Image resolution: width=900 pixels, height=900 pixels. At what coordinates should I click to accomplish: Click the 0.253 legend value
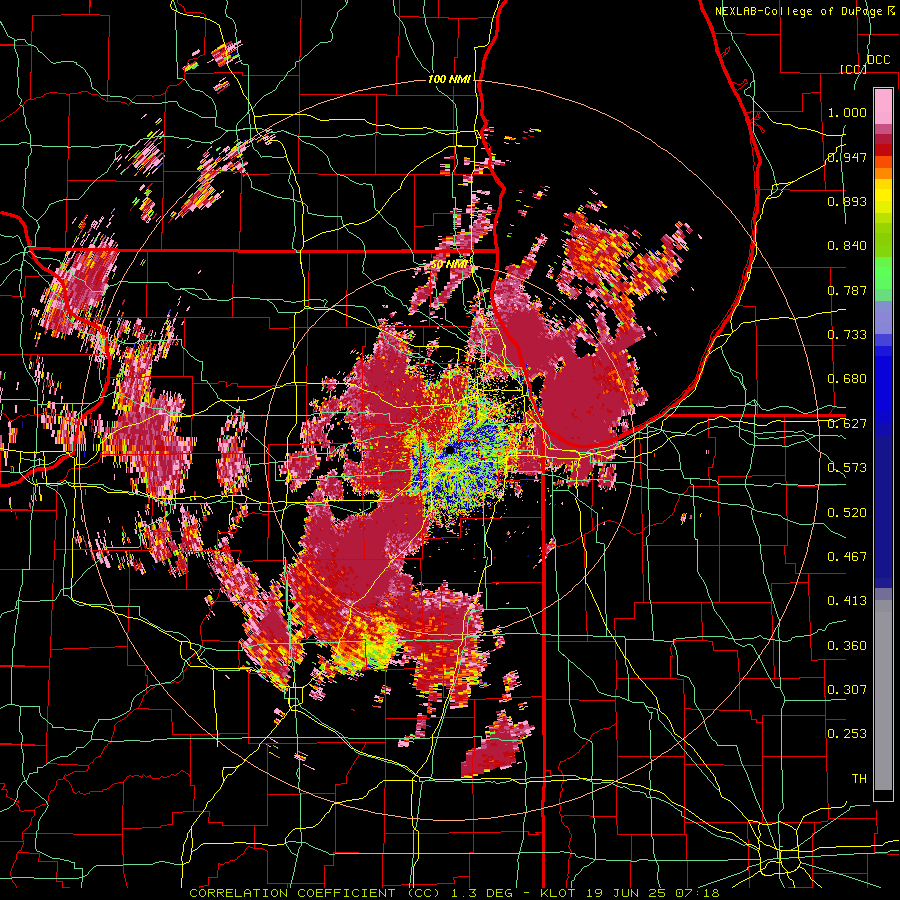(847, 734)
